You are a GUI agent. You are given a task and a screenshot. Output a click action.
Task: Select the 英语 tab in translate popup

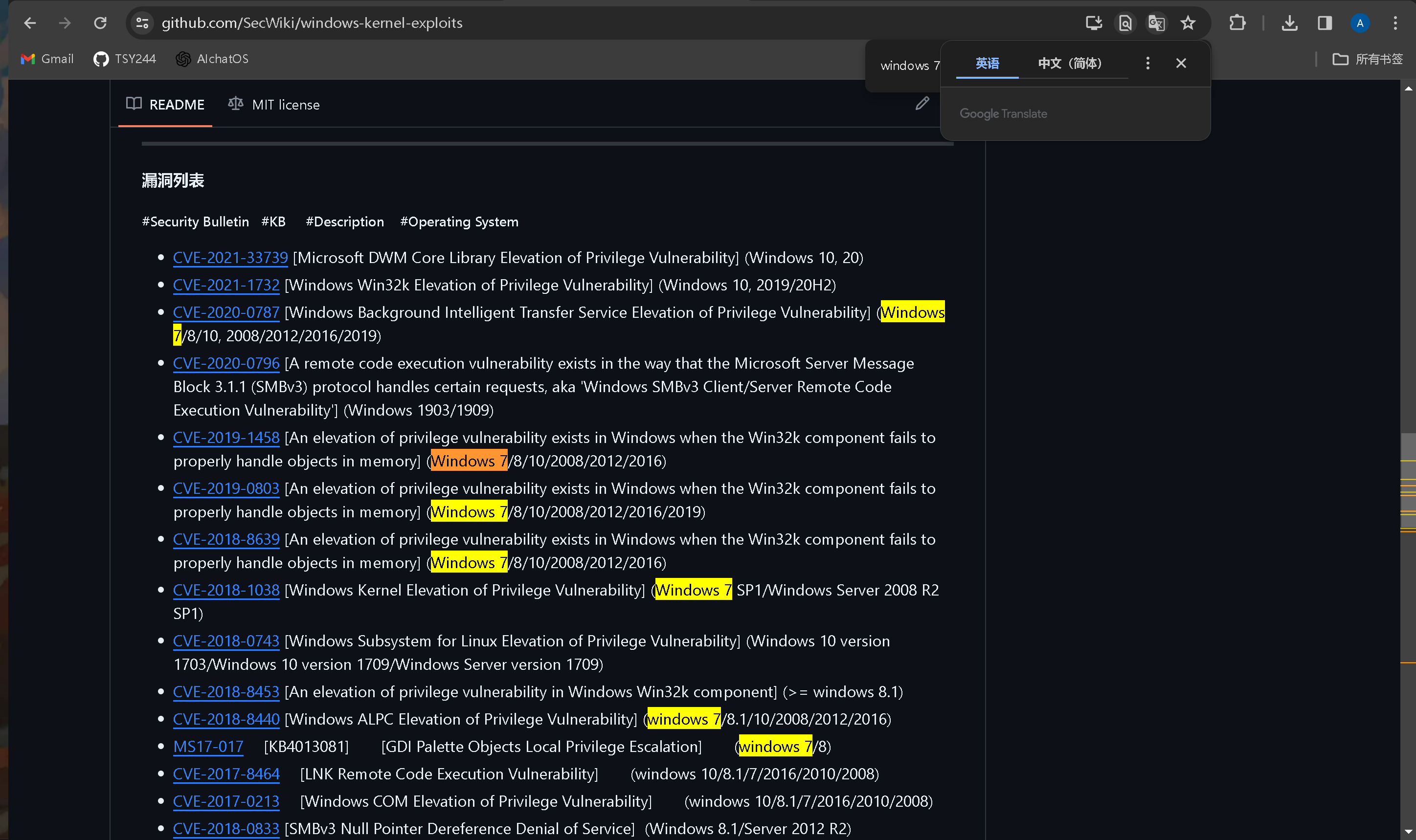click(x=987, y=63)
